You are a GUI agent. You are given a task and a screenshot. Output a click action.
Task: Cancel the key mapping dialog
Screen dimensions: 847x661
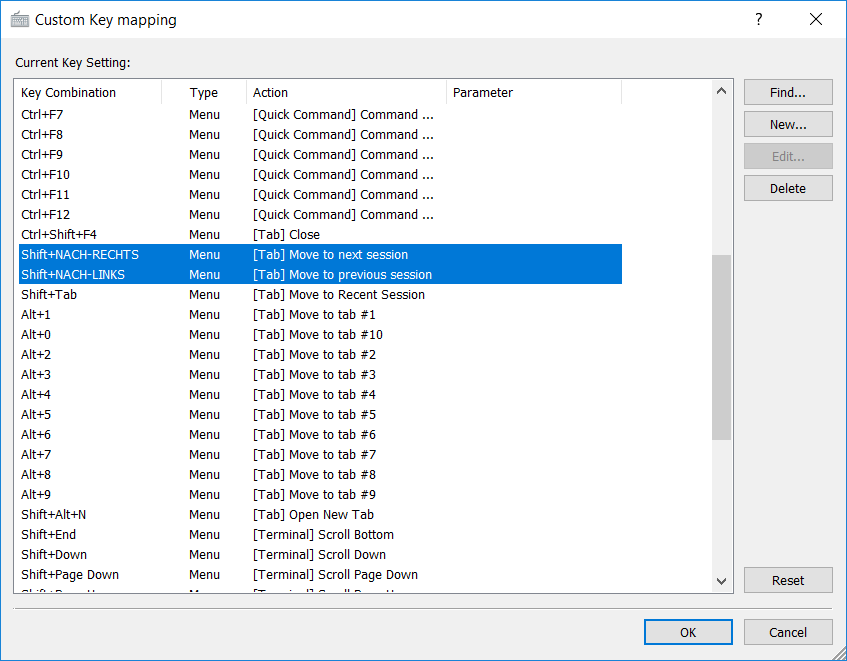pos(787,632)
